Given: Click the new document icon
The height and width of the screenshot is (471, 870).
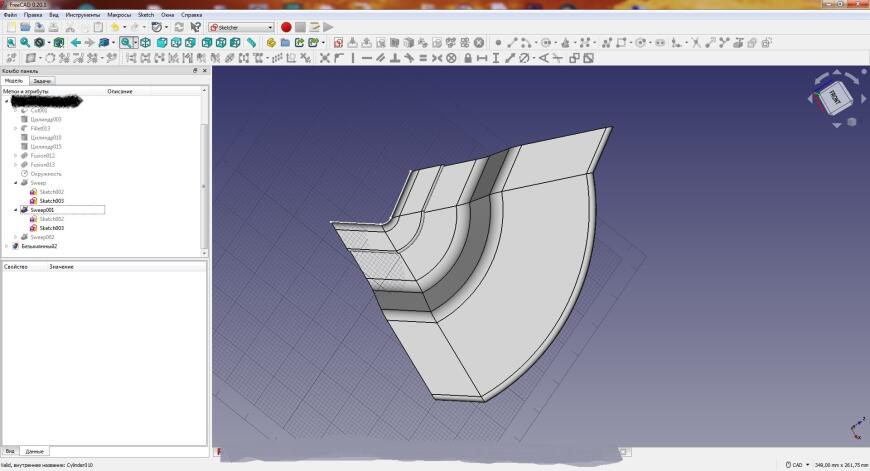Looking at the screenshot, I should pos(10,27).
